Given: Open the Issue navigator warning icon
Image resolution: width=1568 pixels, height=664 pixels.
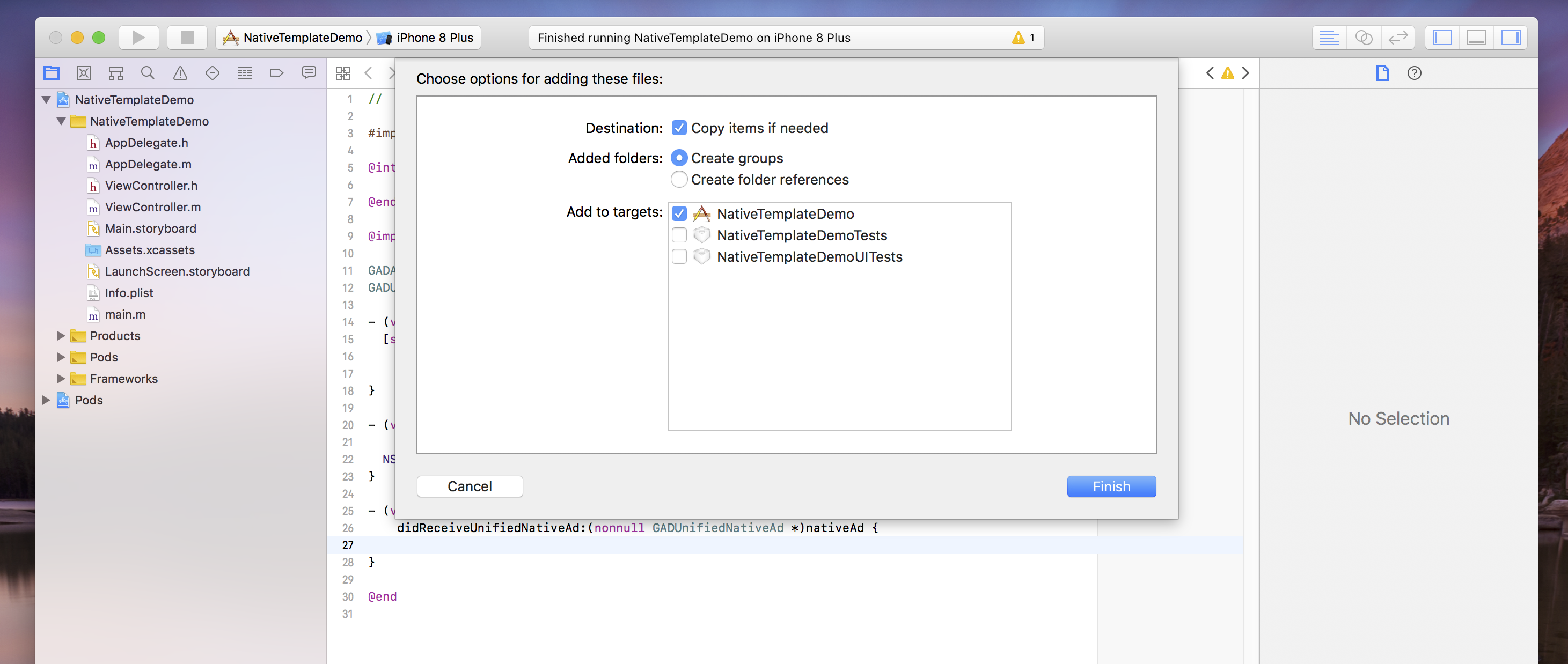Looking at the screenshot, I should pos(180,73).
